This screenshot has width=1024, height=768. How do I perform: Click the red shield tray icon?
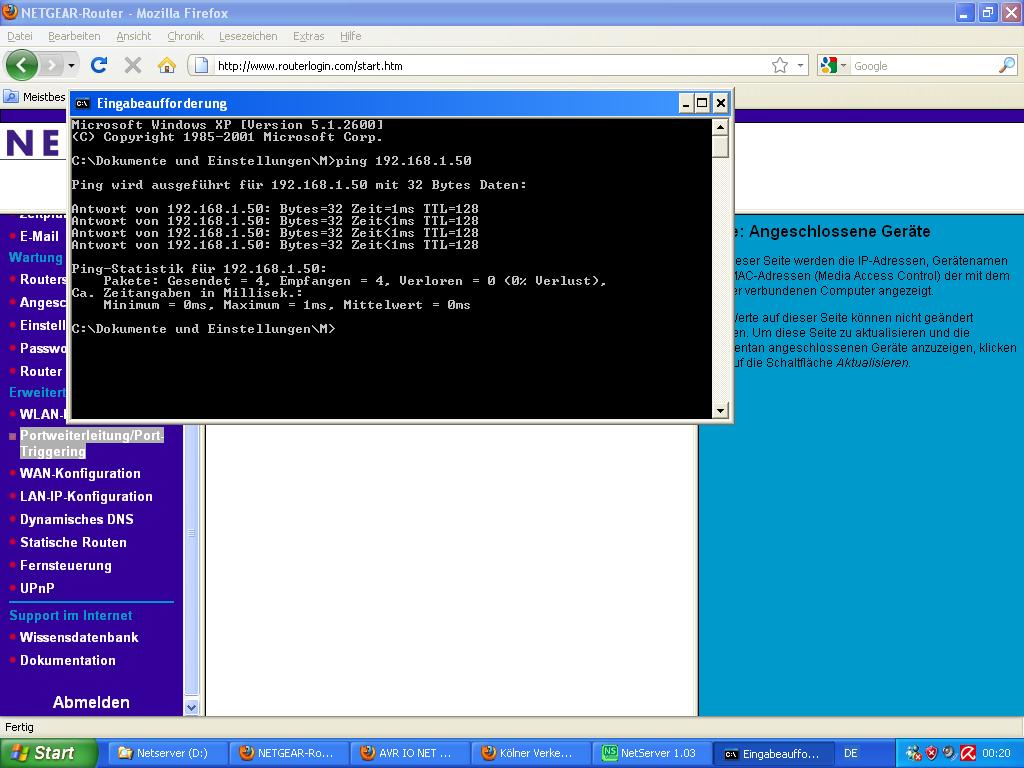pyautogui.click(x=931, y=753)
